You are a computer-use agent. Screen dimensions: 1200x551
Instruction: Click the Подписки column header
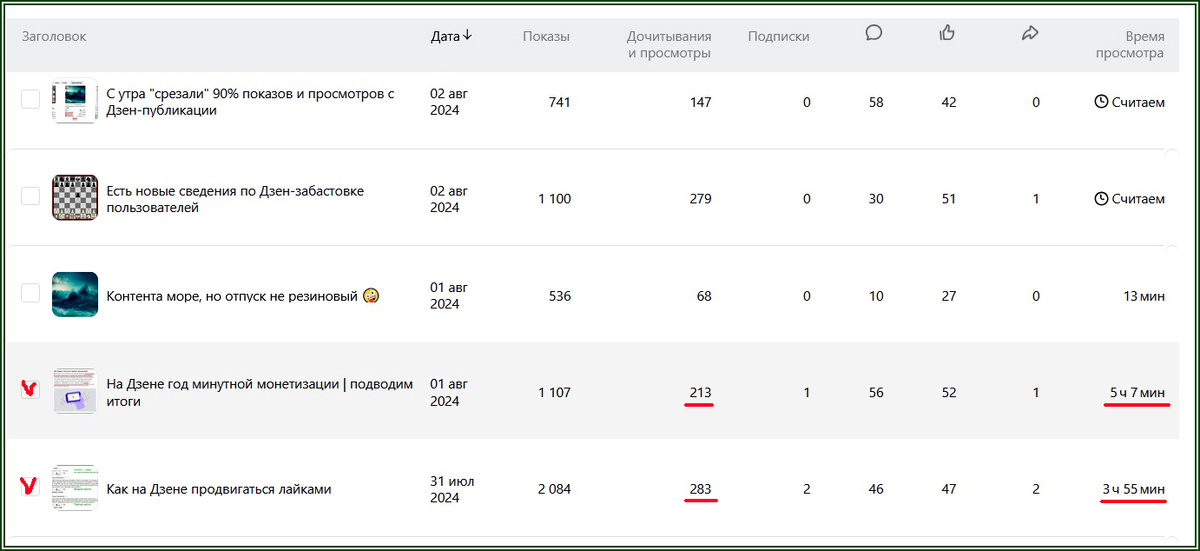pyautogui.click(x=779, y=36)
